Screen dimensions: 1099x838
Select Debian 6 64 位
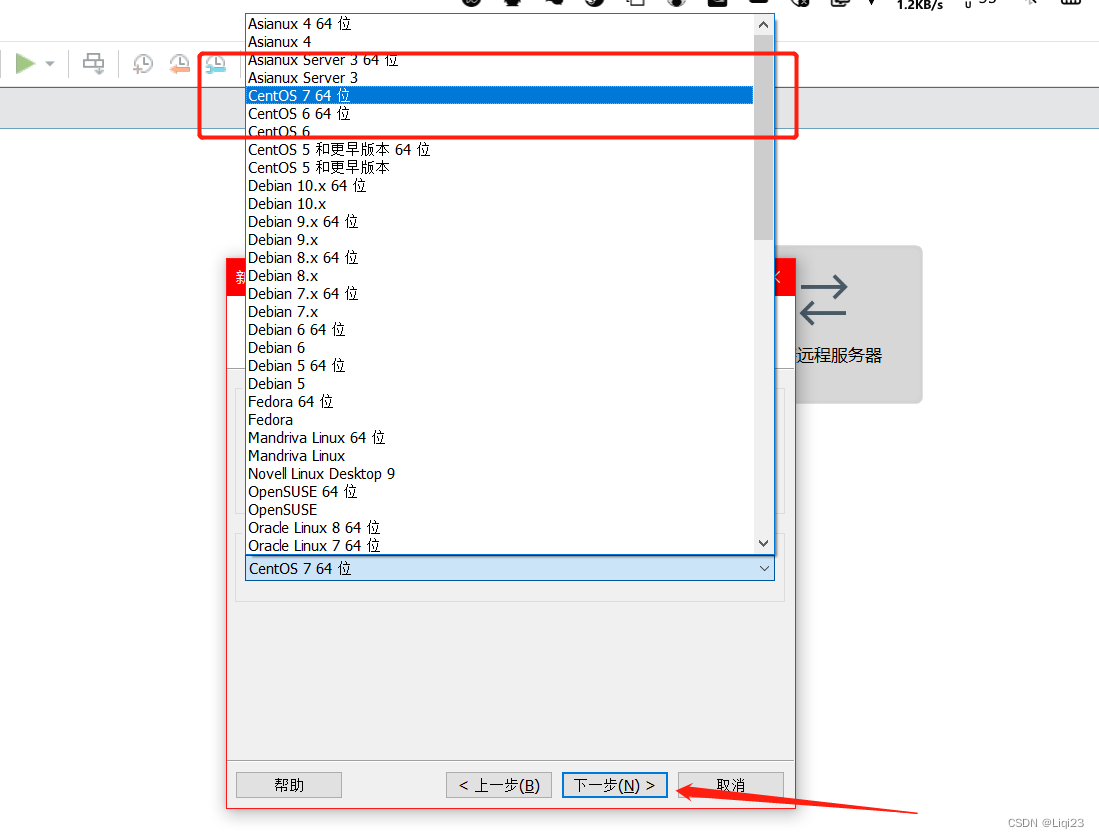[x=500, y=330]
